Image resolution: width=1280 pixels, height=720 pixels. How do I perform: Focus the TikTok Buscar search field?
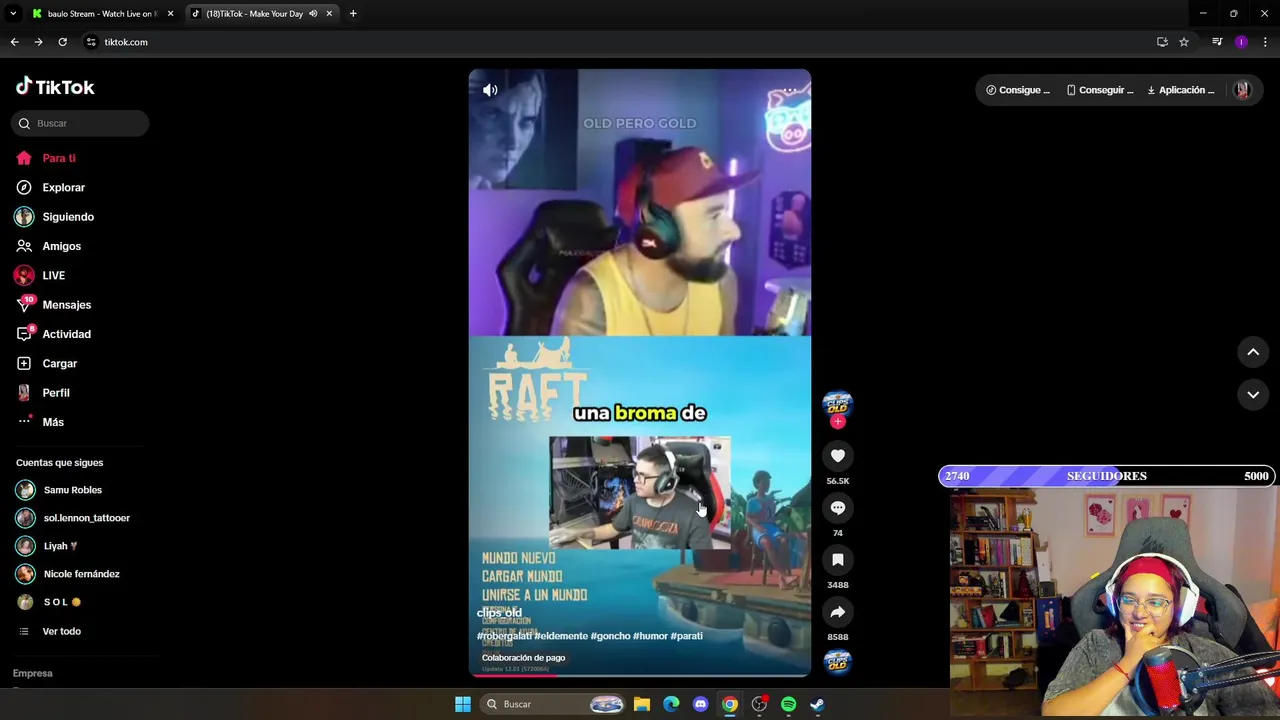tap(80, 123)
